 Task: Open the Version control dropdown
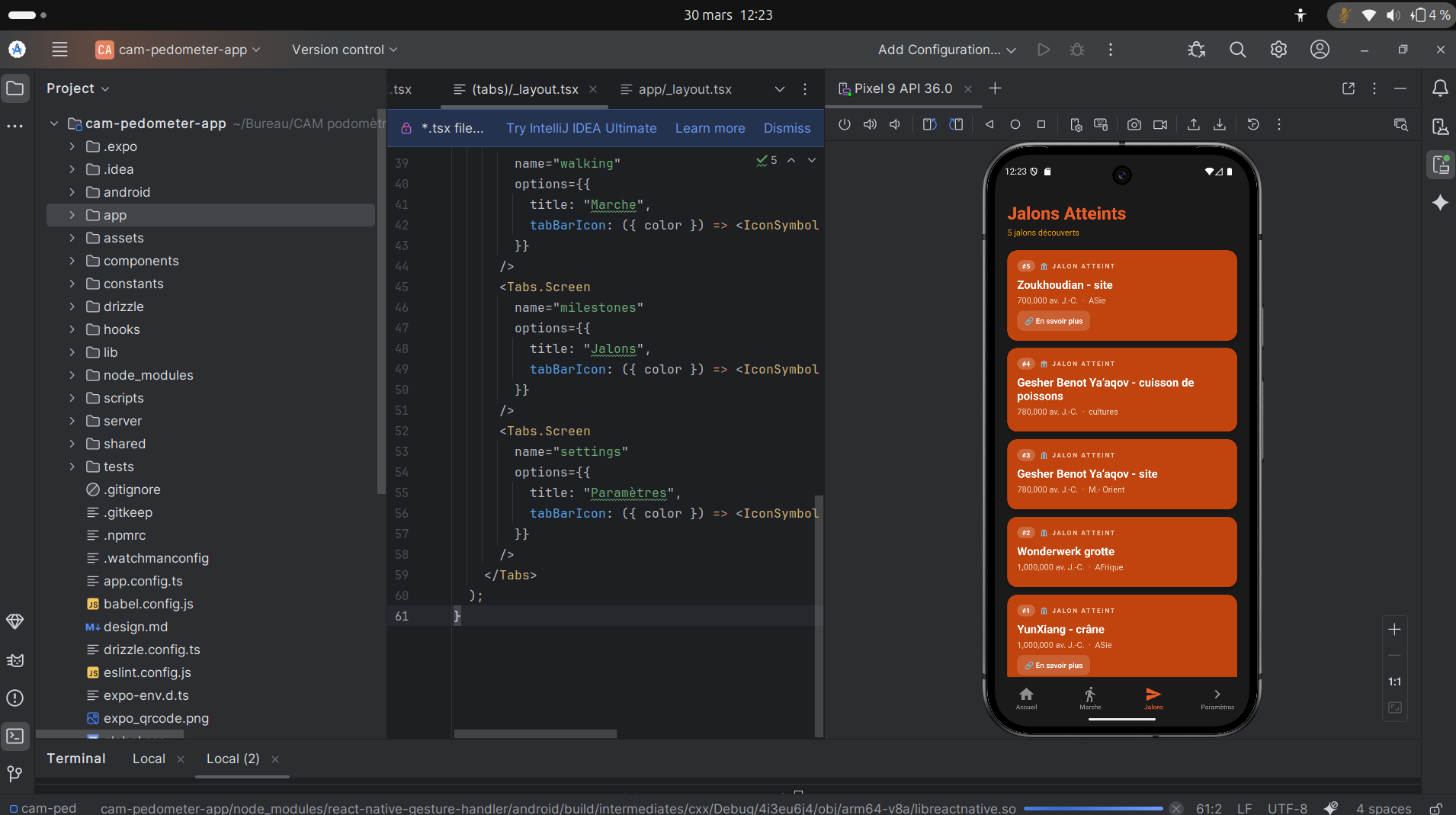(345, 50)
